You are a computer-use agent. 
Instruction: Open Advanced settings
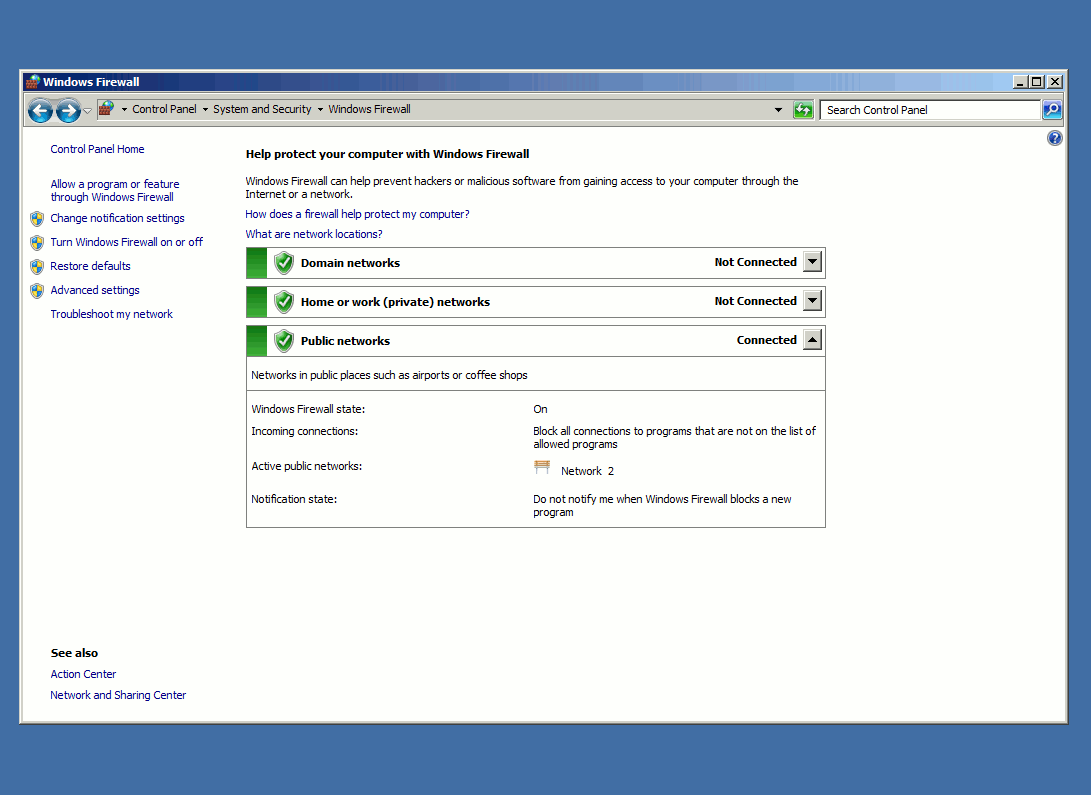[95, 290]
